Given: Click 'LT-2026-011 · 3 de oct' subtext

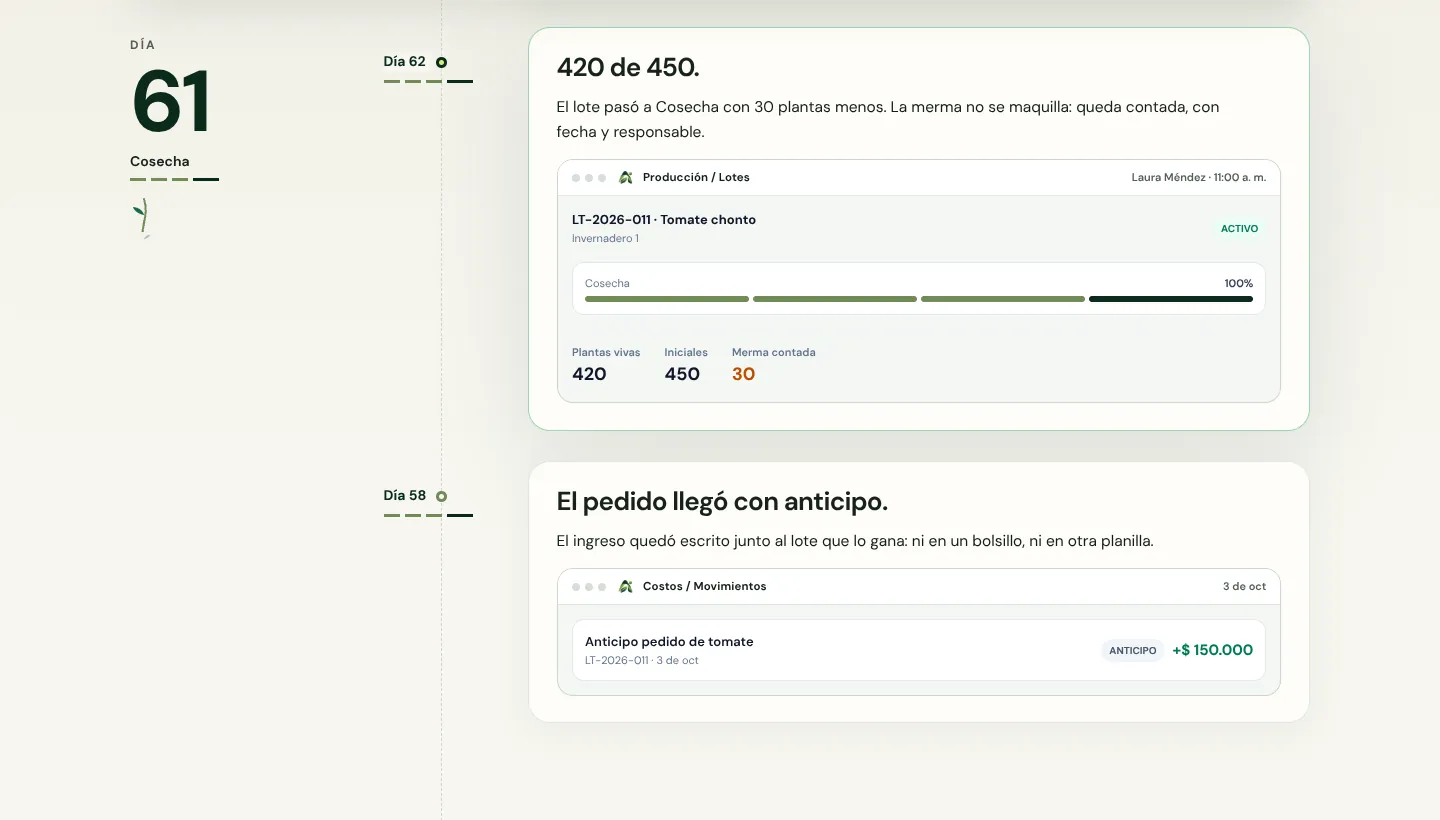Looking at the screenshot, I should pyautogui.click(x=642, y=661).
